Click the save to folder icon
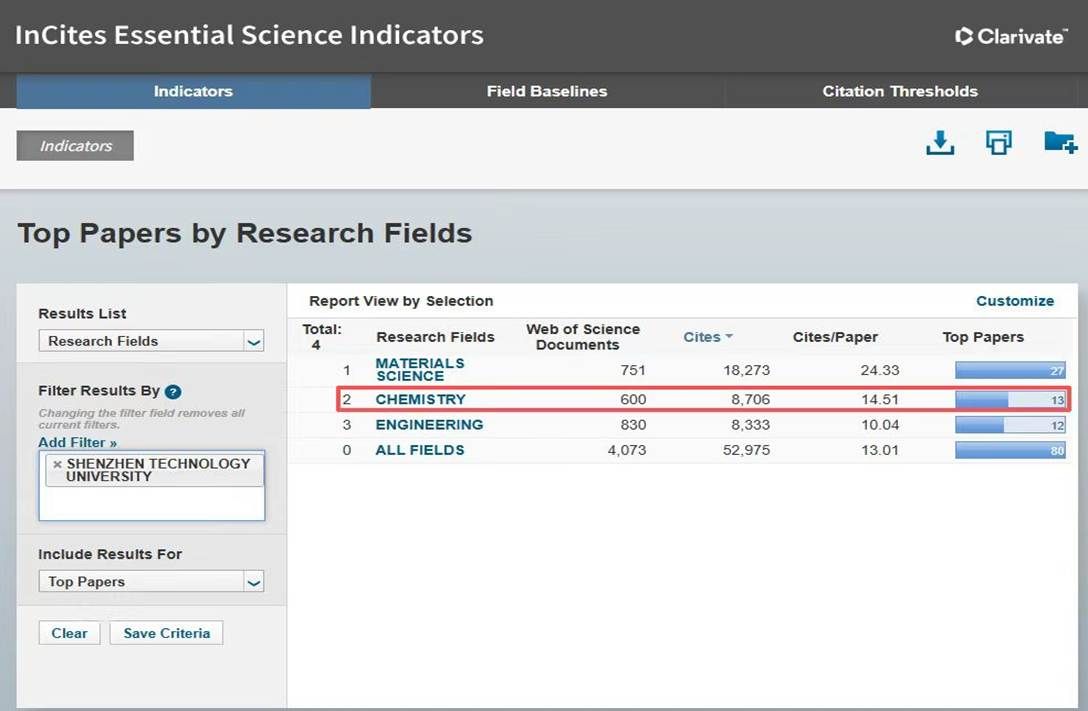The image size is (1088, 711). tap(1059, 143)
